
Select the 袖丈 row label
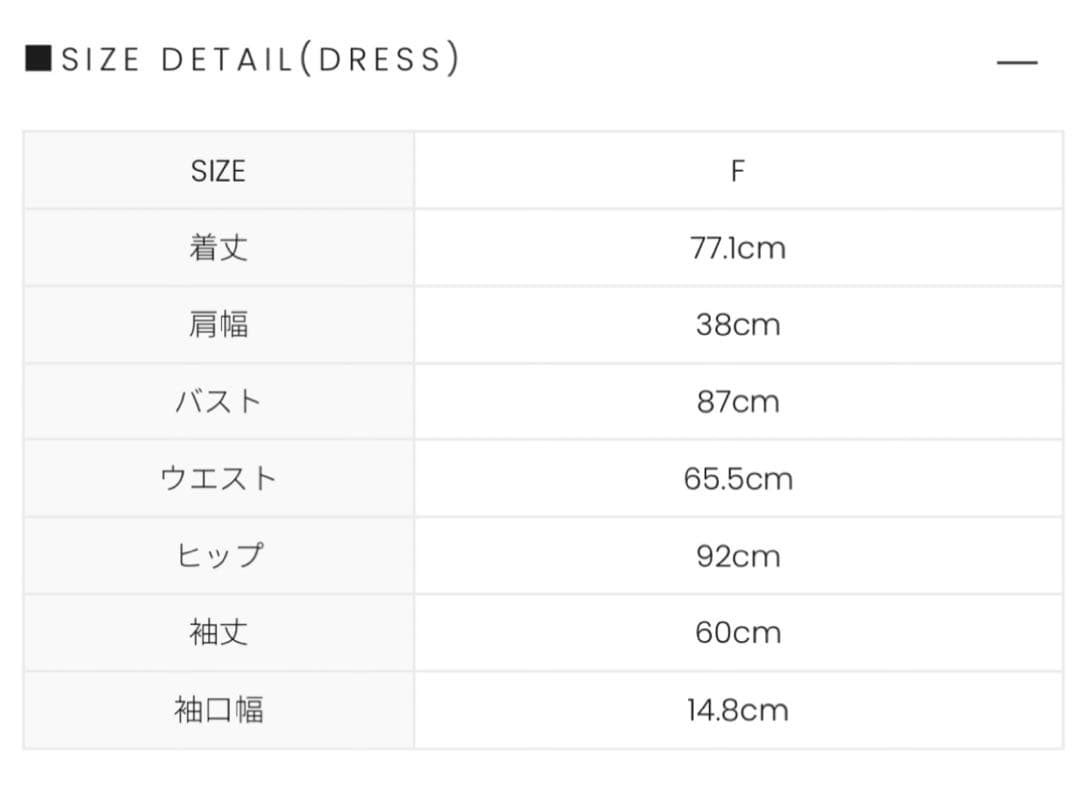pyautogui.click(x=218, y=632)
